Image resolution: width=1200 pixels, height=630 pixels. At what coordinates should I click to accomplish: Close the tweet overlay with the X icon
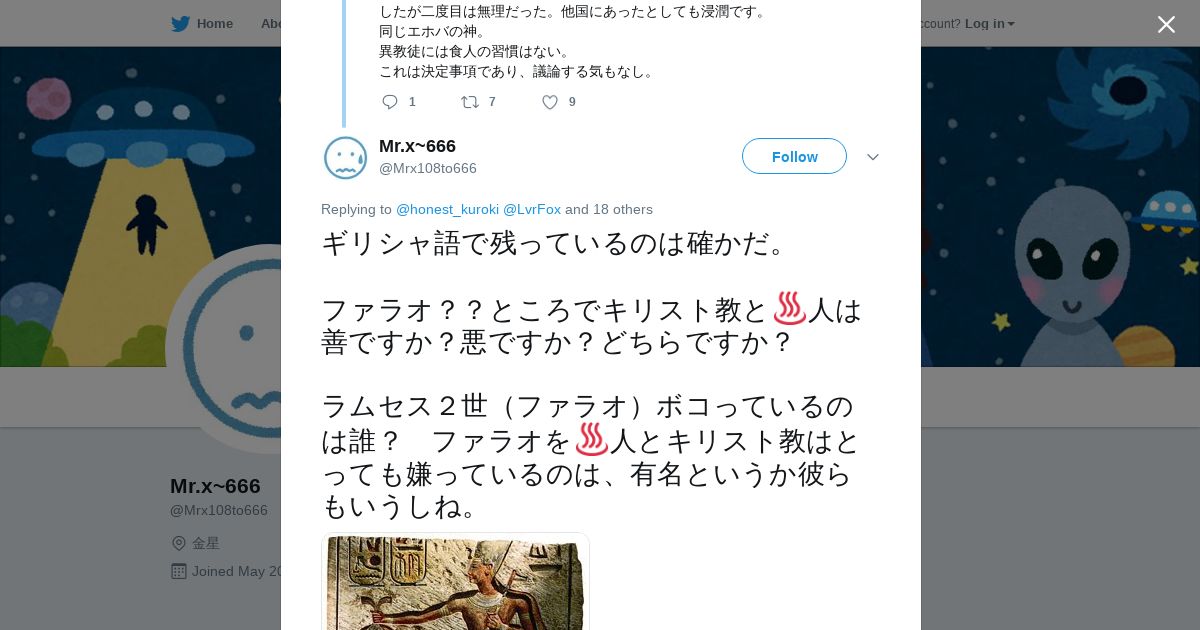tap(1166, 24)
